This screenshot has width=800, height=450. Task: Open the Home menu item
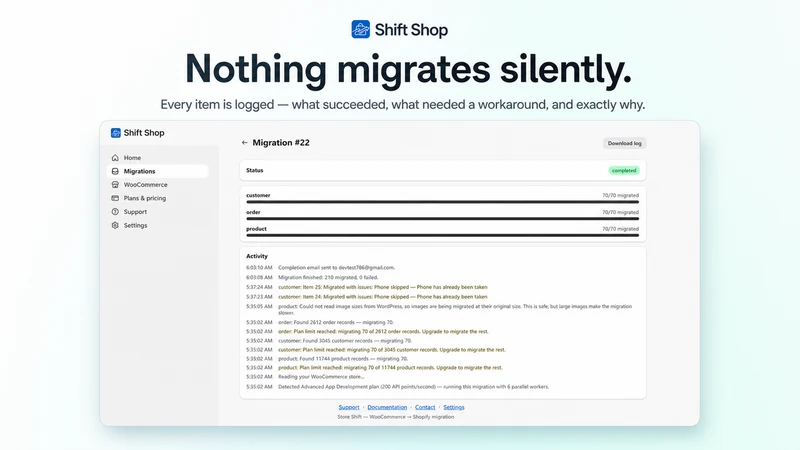[158, 158]
